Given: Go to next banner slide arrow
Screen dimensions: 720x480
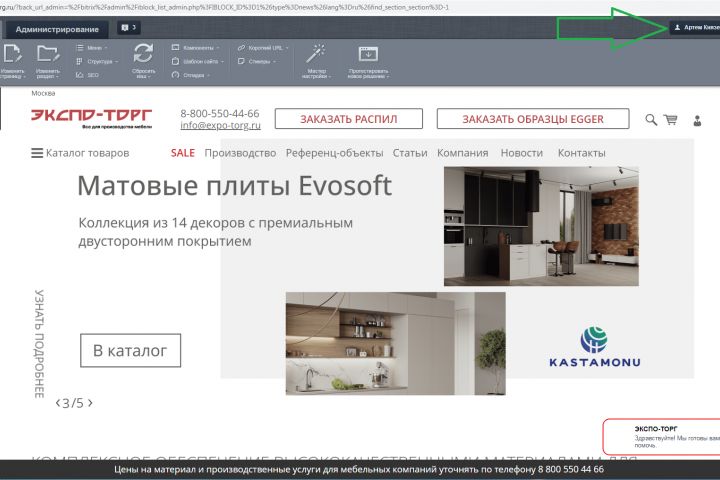Looking at the screenshot, I should pos(90,403).
